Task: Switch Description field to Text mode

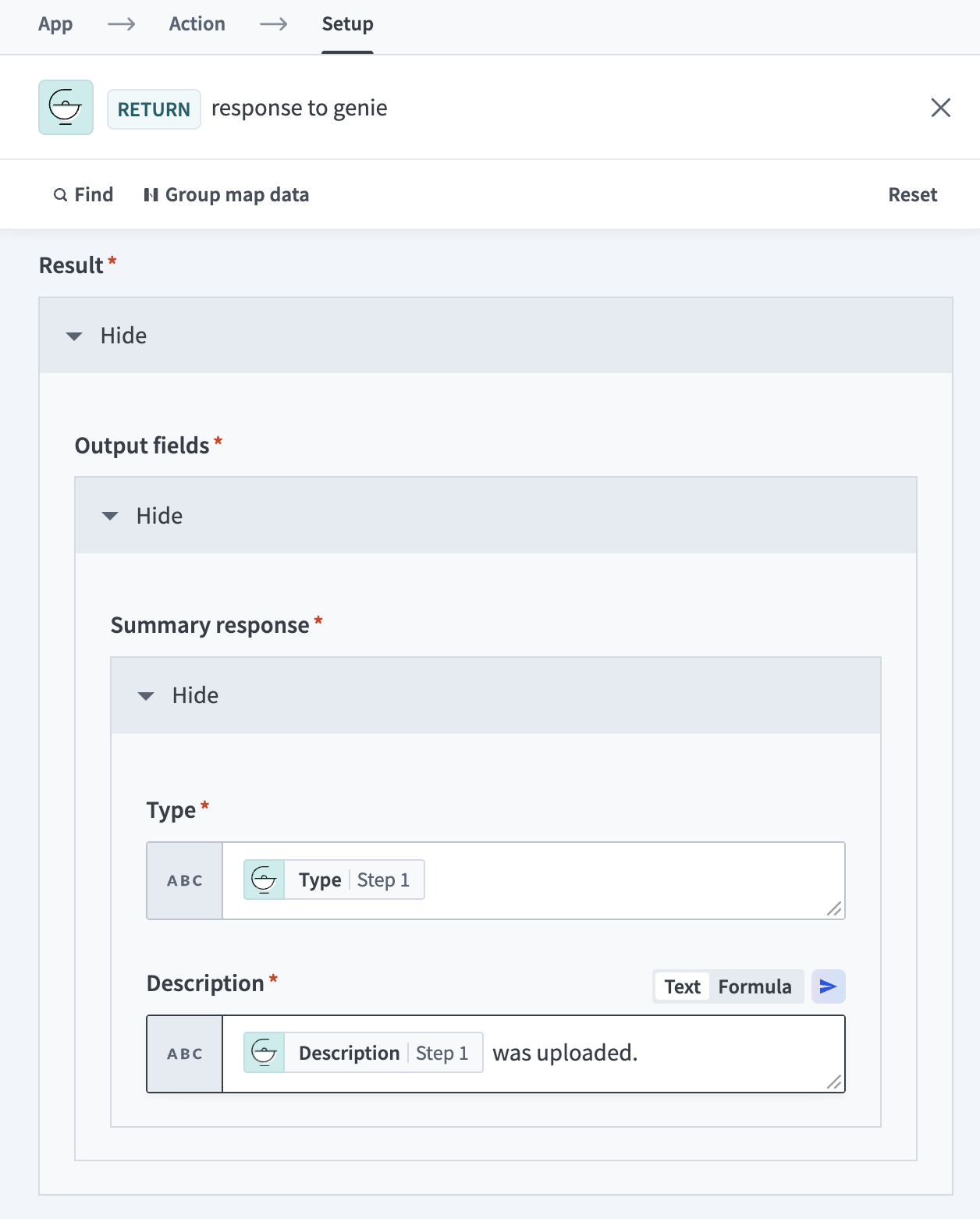Action: click(682, 987)
